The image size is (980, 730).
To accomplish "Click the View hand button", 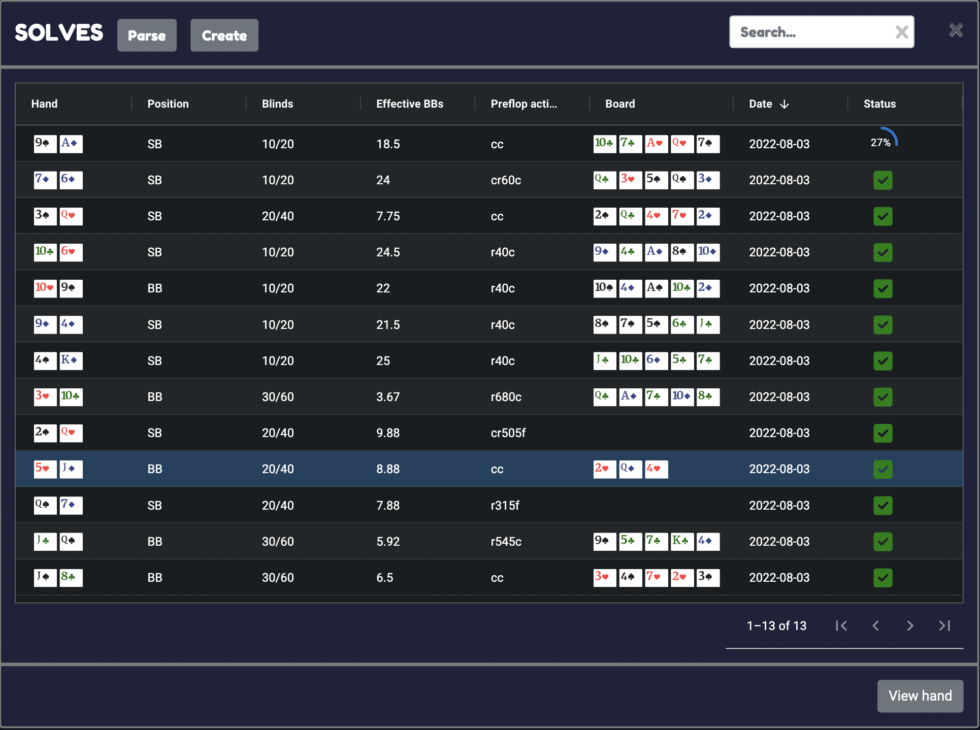I will [920, 696].
